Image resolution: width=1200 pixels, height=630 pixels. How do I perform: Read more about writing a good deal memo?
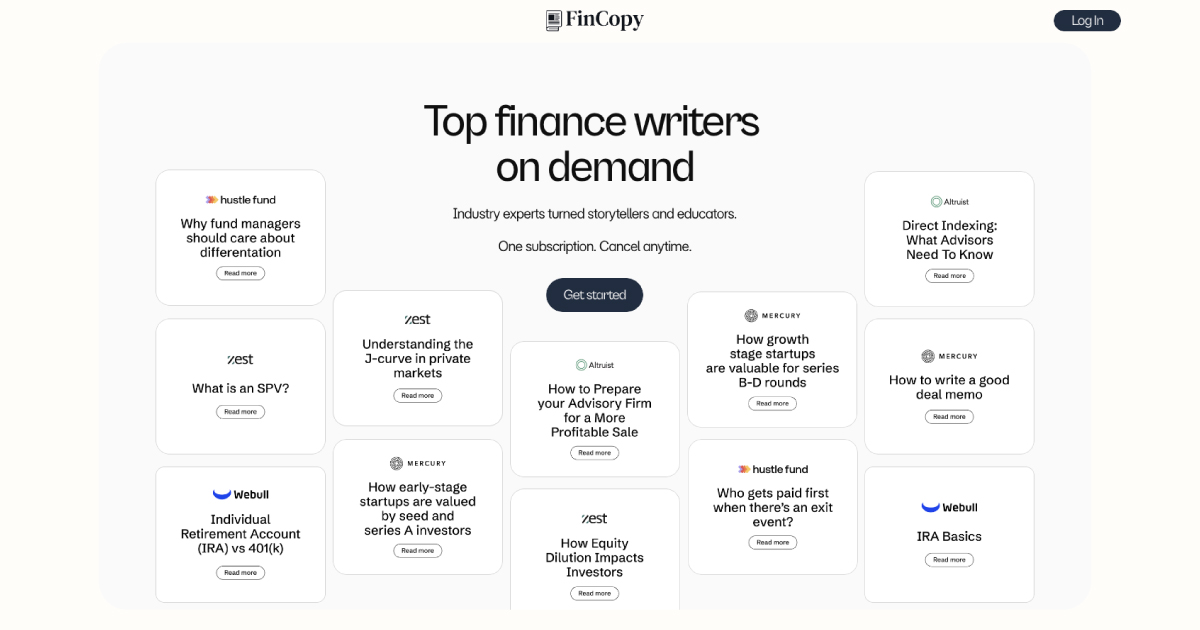(948, 416)
